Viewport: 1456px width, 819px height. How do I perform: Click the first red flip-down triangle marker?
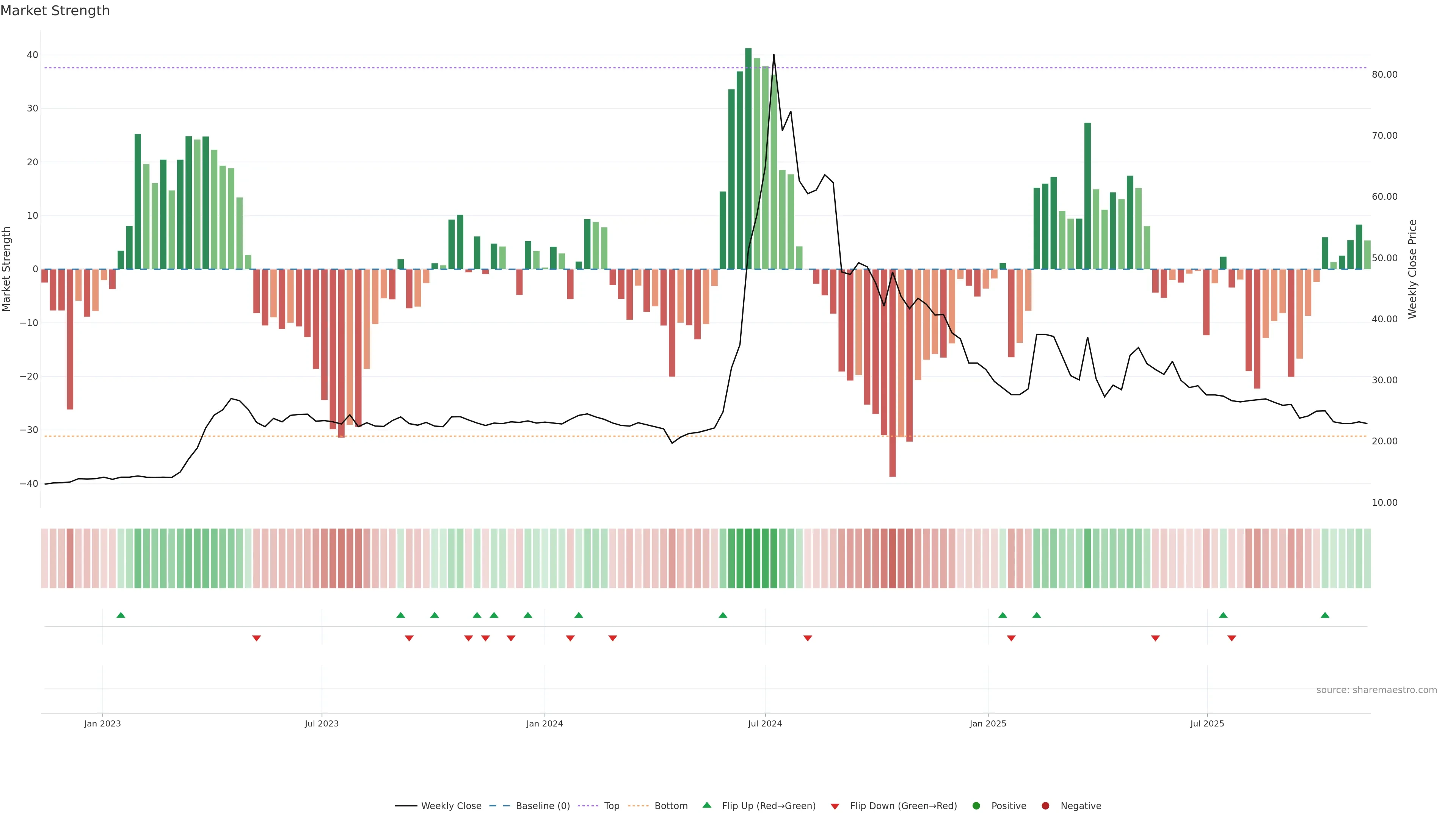[256, 638]
